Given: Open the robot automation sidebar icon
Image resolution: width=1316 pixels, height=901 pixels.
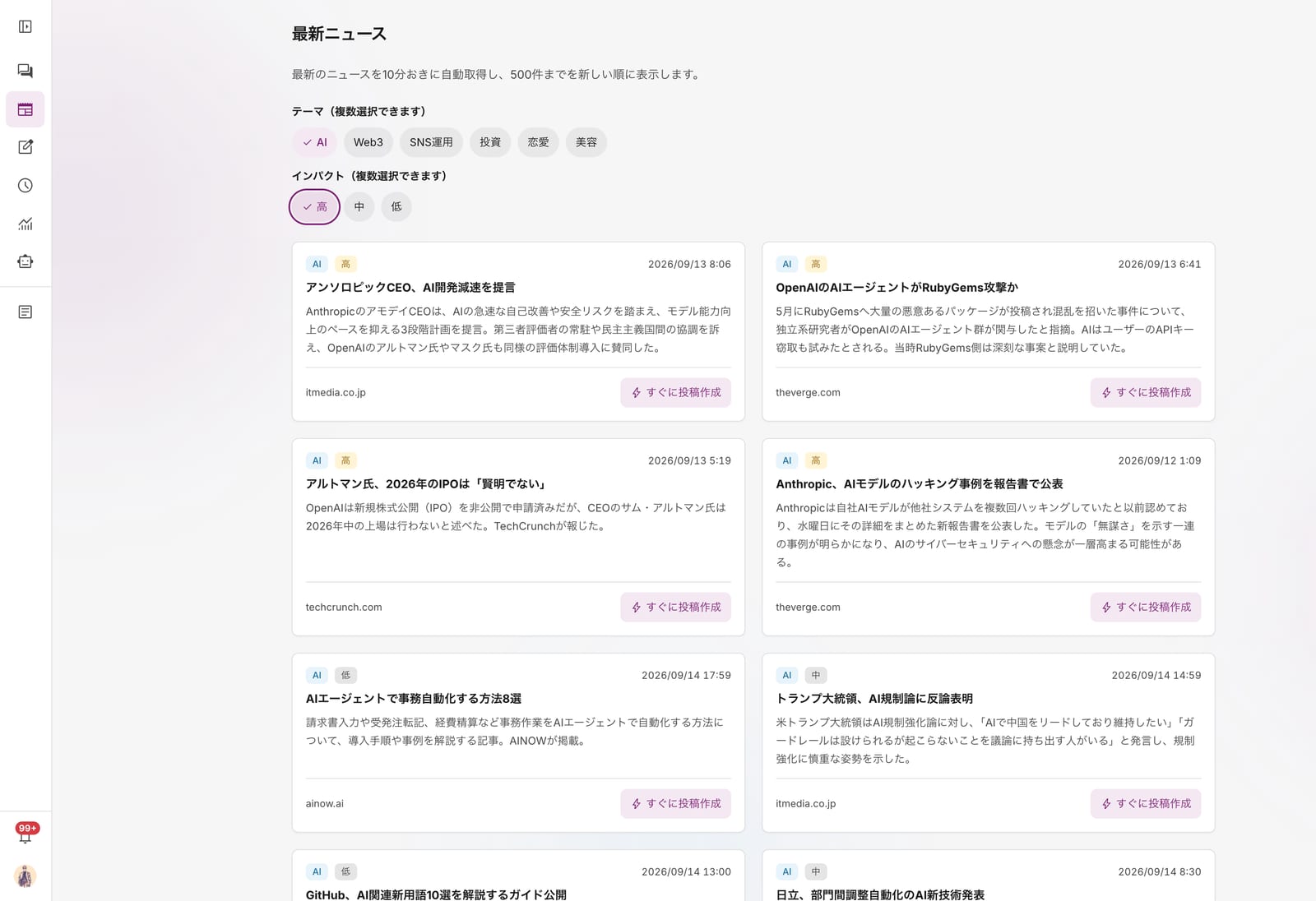Looking at the screenshot, I should tap(25, 261).
